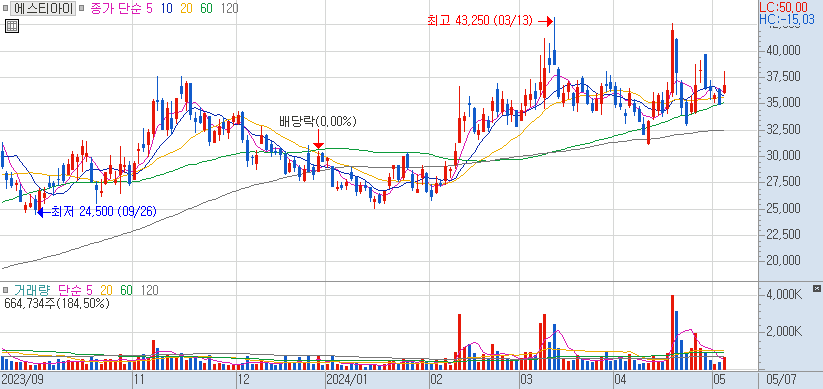Click the 2023/09 date axis label
This screenshot has width=823, height=389.
(22, 379)
